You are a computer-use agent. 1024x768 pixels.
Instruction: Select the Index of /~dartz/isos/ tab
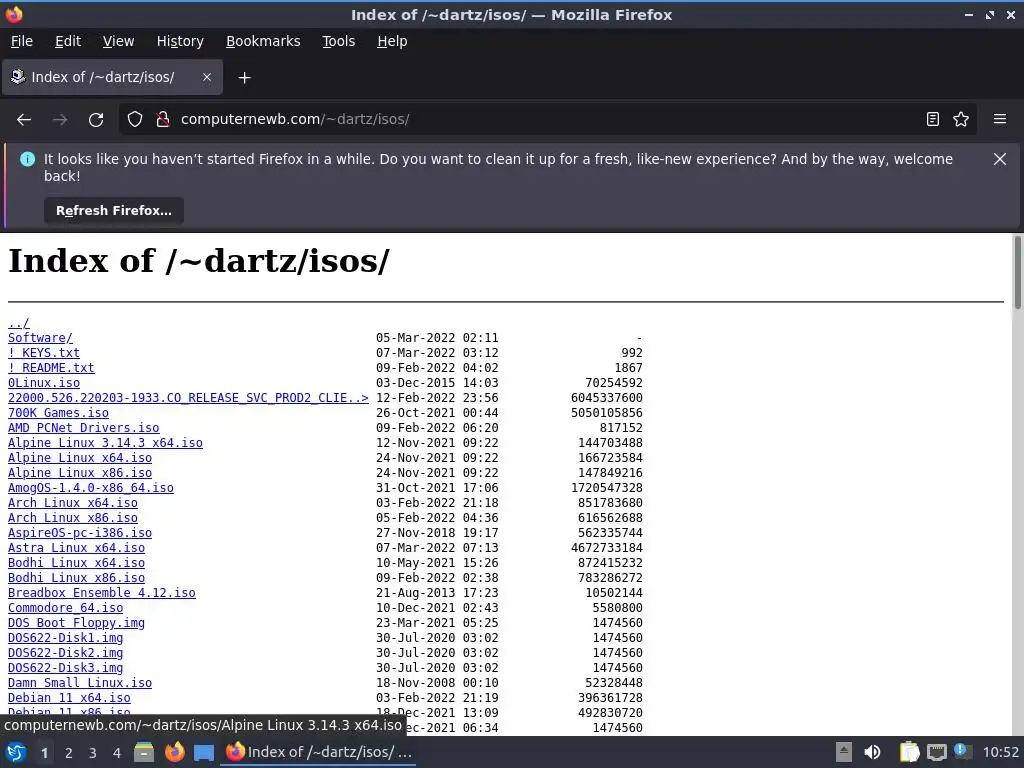[x=112, y=77]
